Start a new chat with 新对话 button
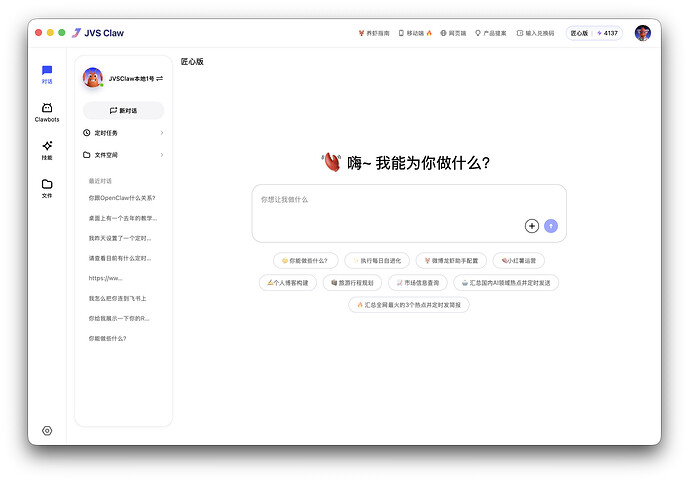 click(x=123, y=110)
